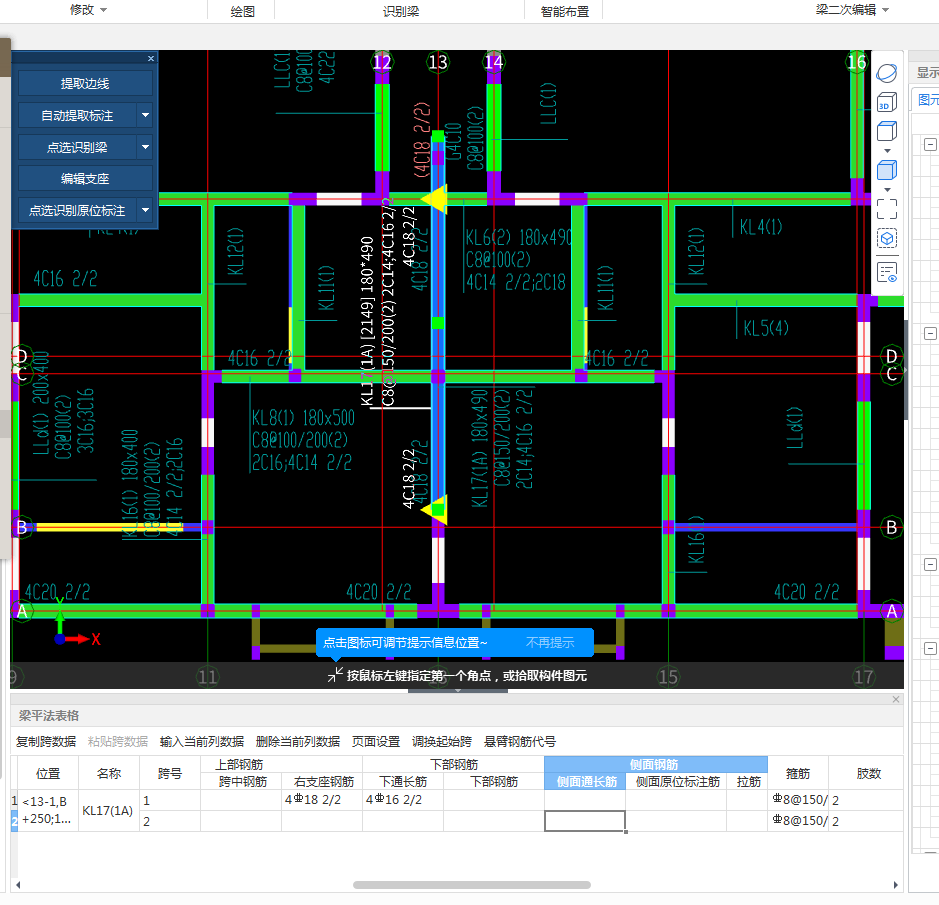Click 输入当前列数据 in the table toolbar
Screen dimensions: 939x905
202,741
